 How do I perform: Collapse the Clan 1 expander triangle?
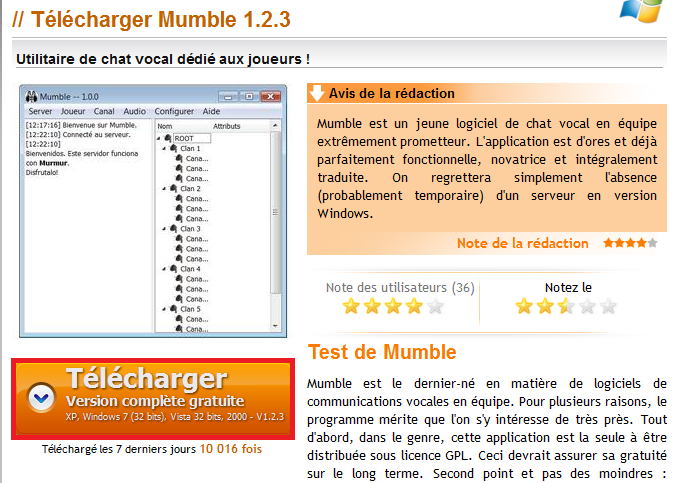(164, 148)
